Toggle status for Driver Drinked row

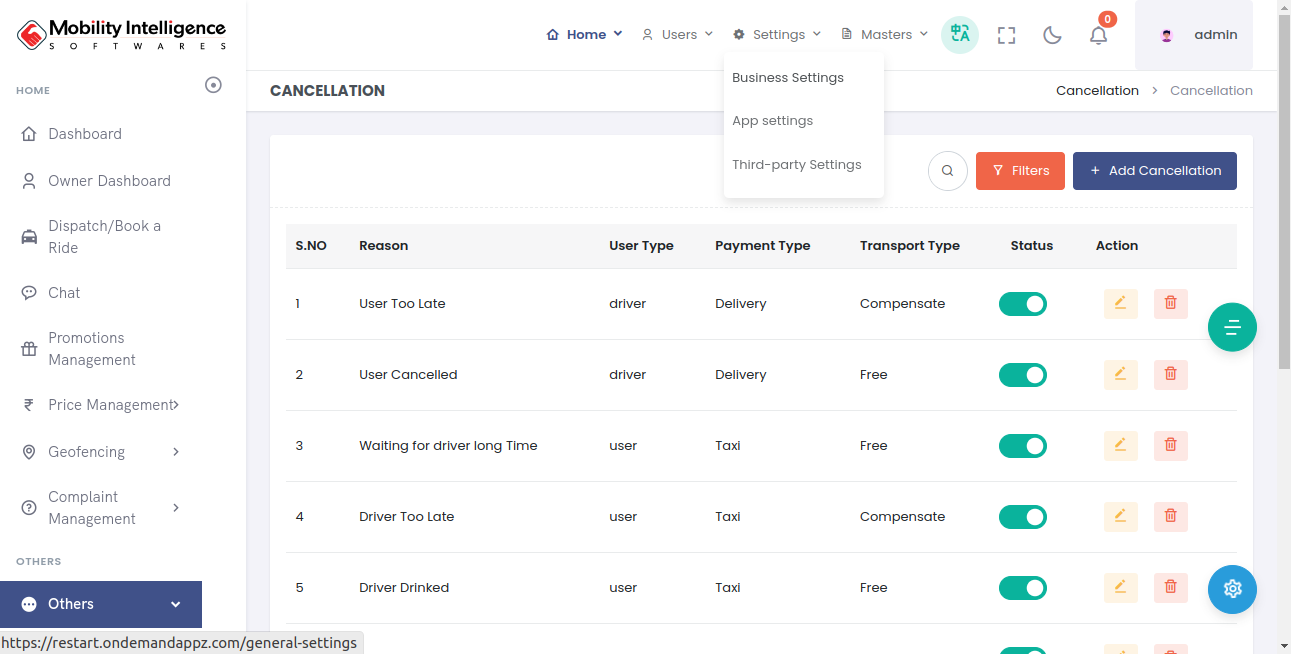(x=1022, y=588)
